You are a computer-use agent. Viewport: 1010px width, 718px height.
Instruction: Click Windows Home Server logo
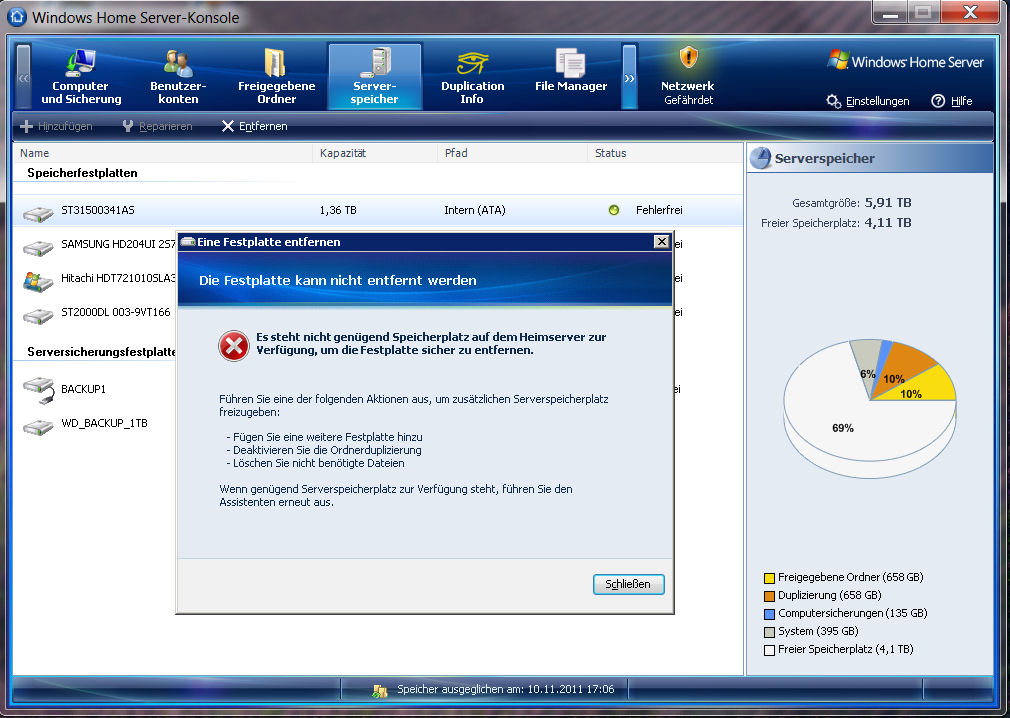coord(905,61)
